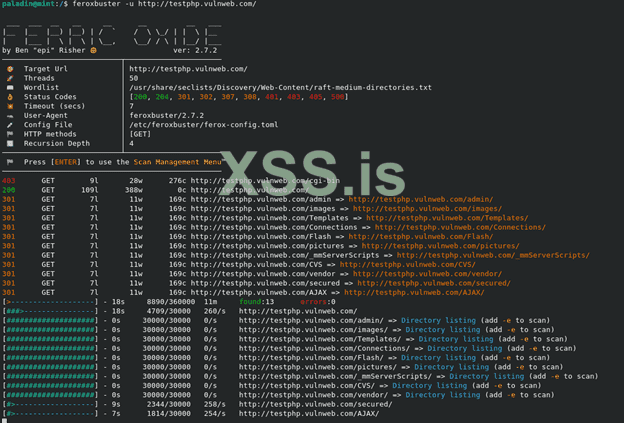
Task: Click the icon beside Recursion Depth
Action: point(10,143)
